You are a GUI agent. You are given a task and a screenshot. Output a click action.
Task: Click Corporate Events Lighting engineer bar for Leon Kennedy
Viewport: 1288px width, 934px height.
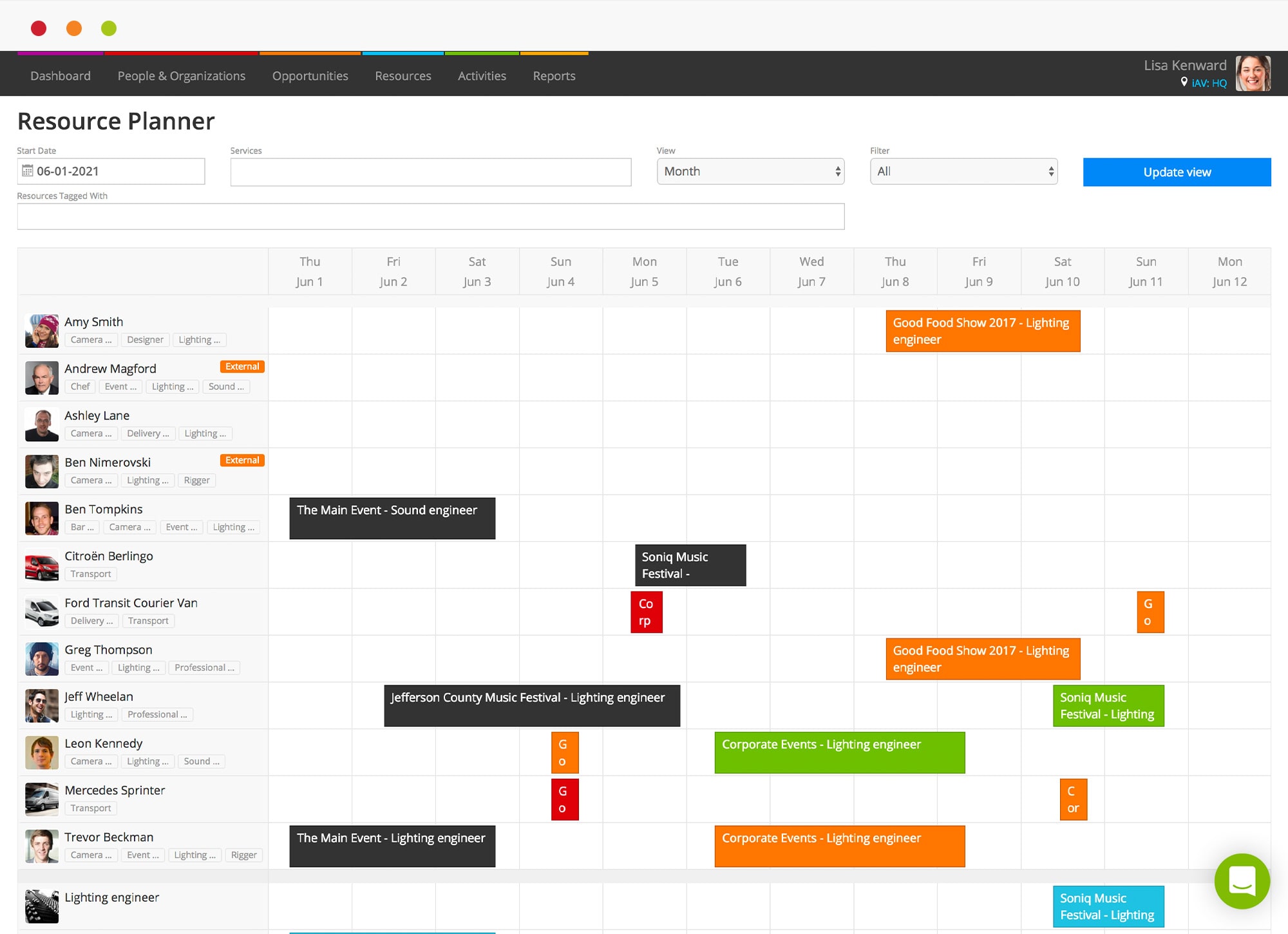(x=839, y=753)
